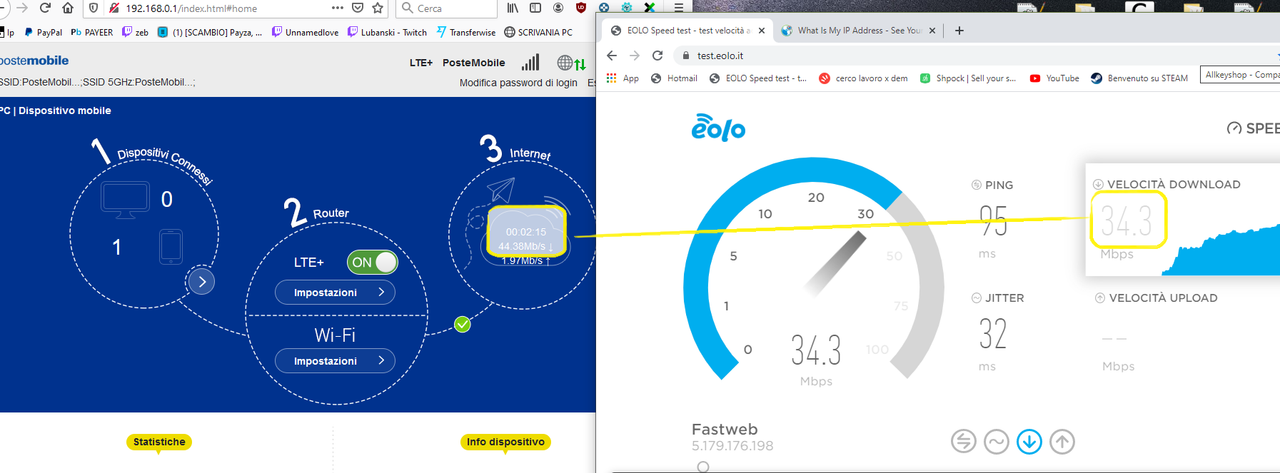
Task: Switch to What Is My IP Address tab
Action: [x=860, y=30]
